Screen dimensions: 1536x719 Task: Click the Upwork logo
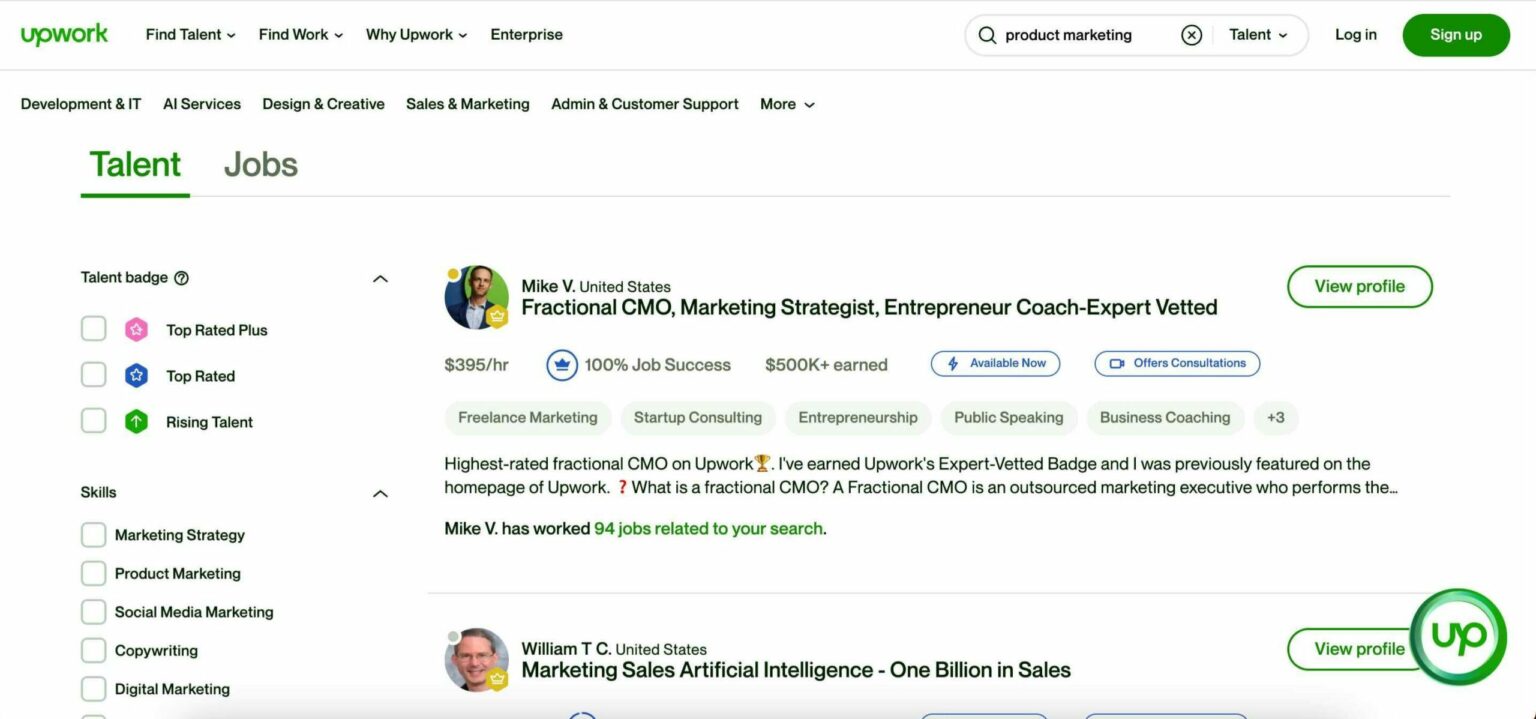[64, 33]
